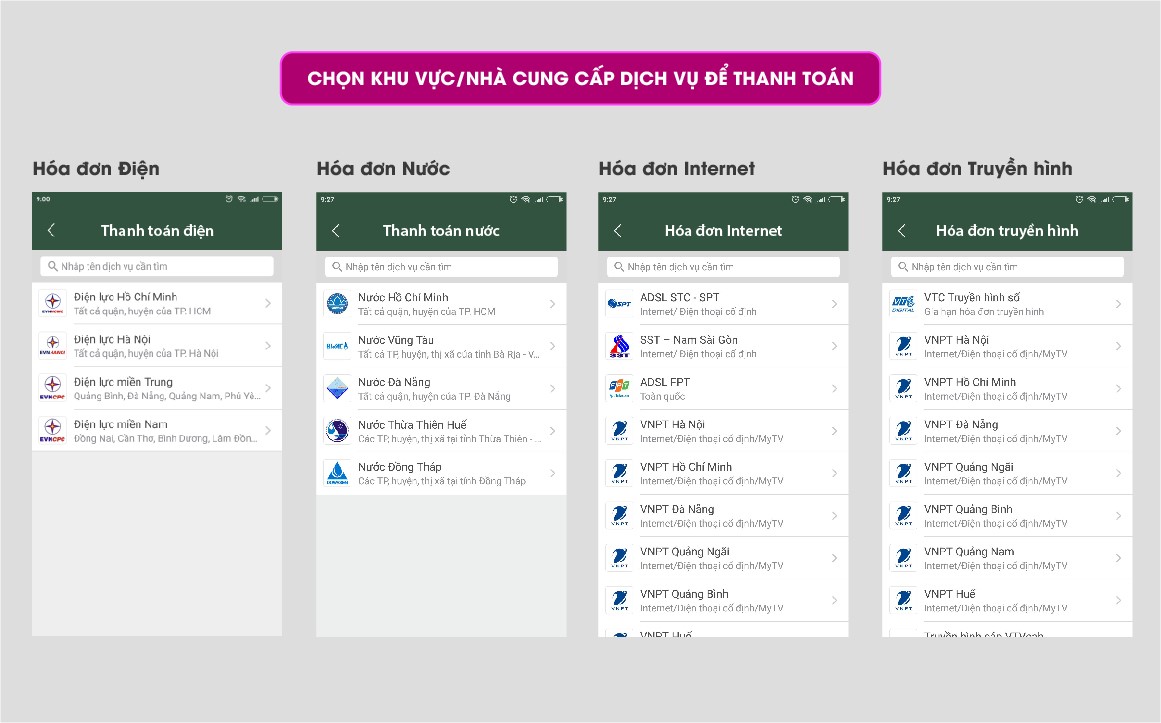This screenshot has width=1161, height=723.
Task: Pick VNPT Hà Nội in Internet list
Action: (723, 430)
